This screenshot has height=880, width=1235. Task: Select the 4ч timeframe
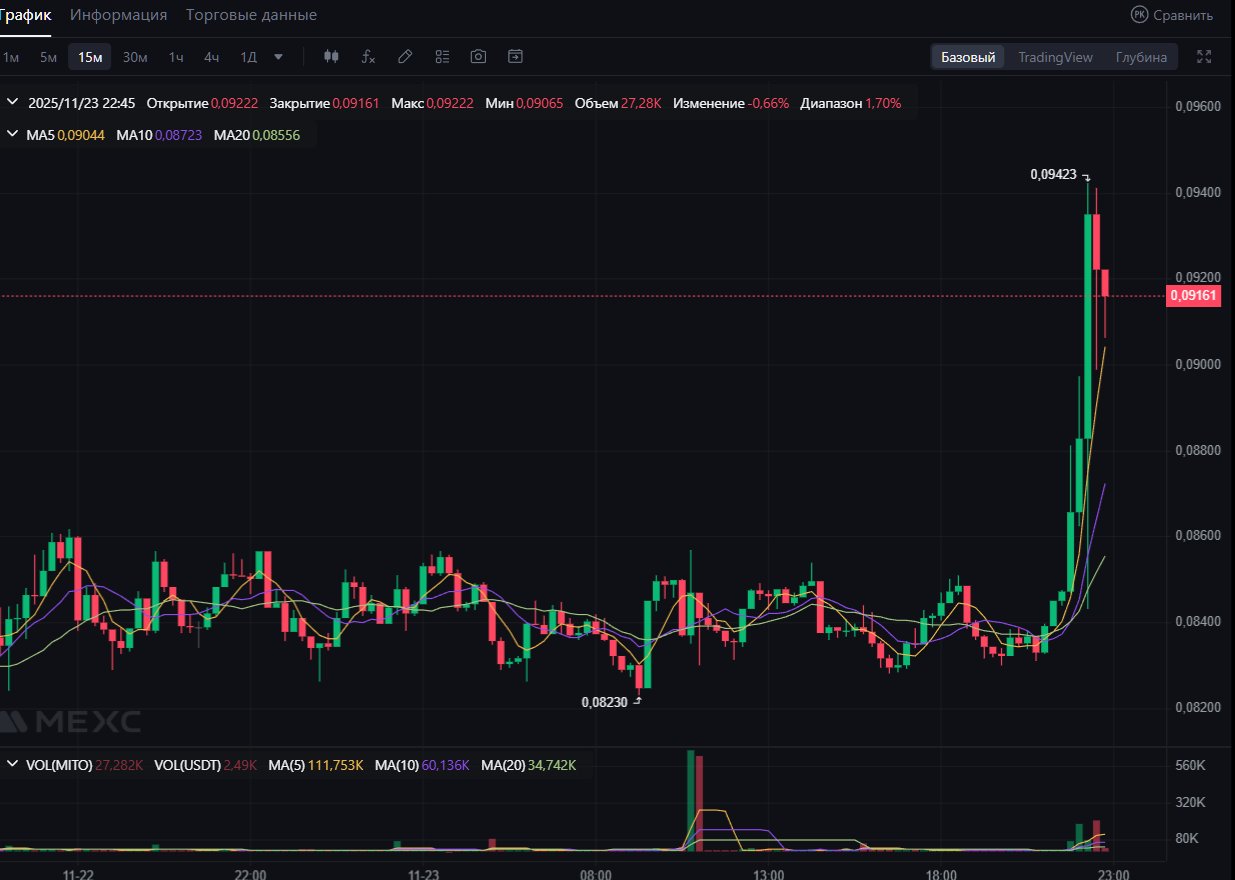click(x=212, y=57)
